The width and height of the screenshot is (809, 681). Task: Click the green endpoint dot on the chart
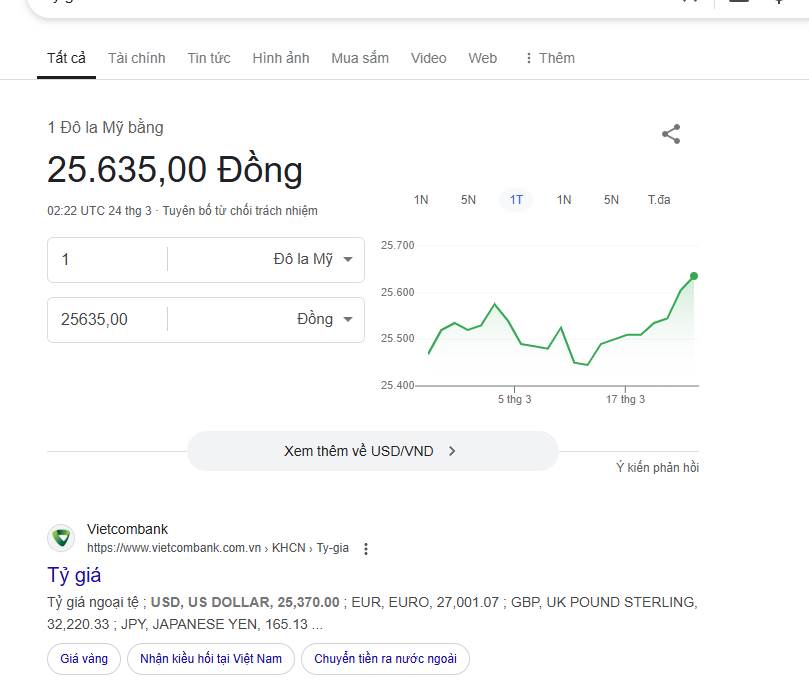[694, 276]
